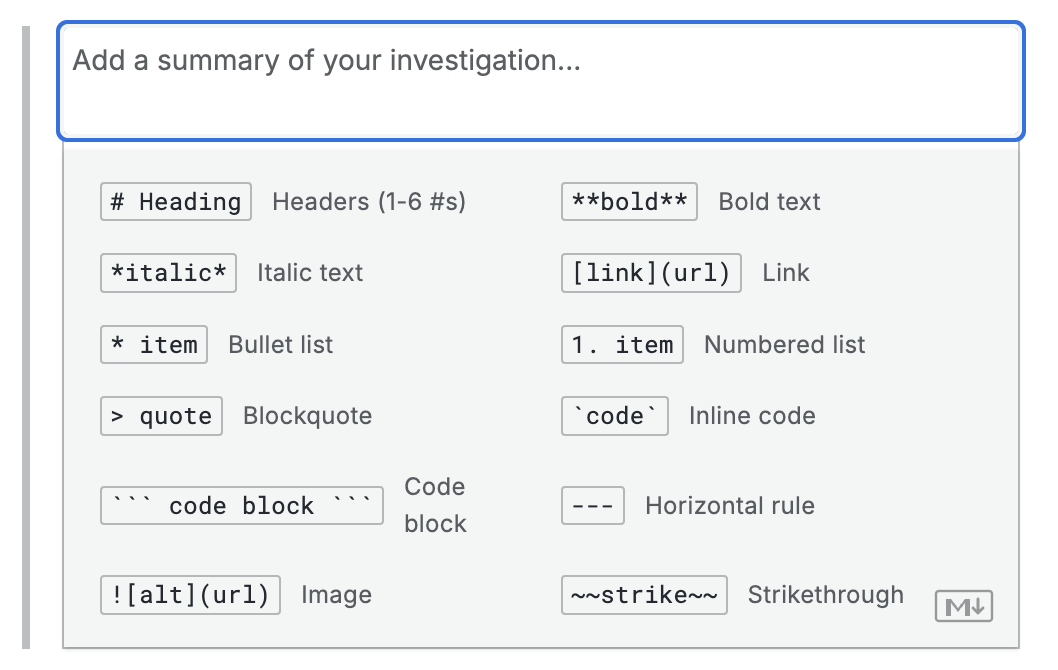
Task: Click the '1. item' numbered list chip
Action: pos(622,345)
